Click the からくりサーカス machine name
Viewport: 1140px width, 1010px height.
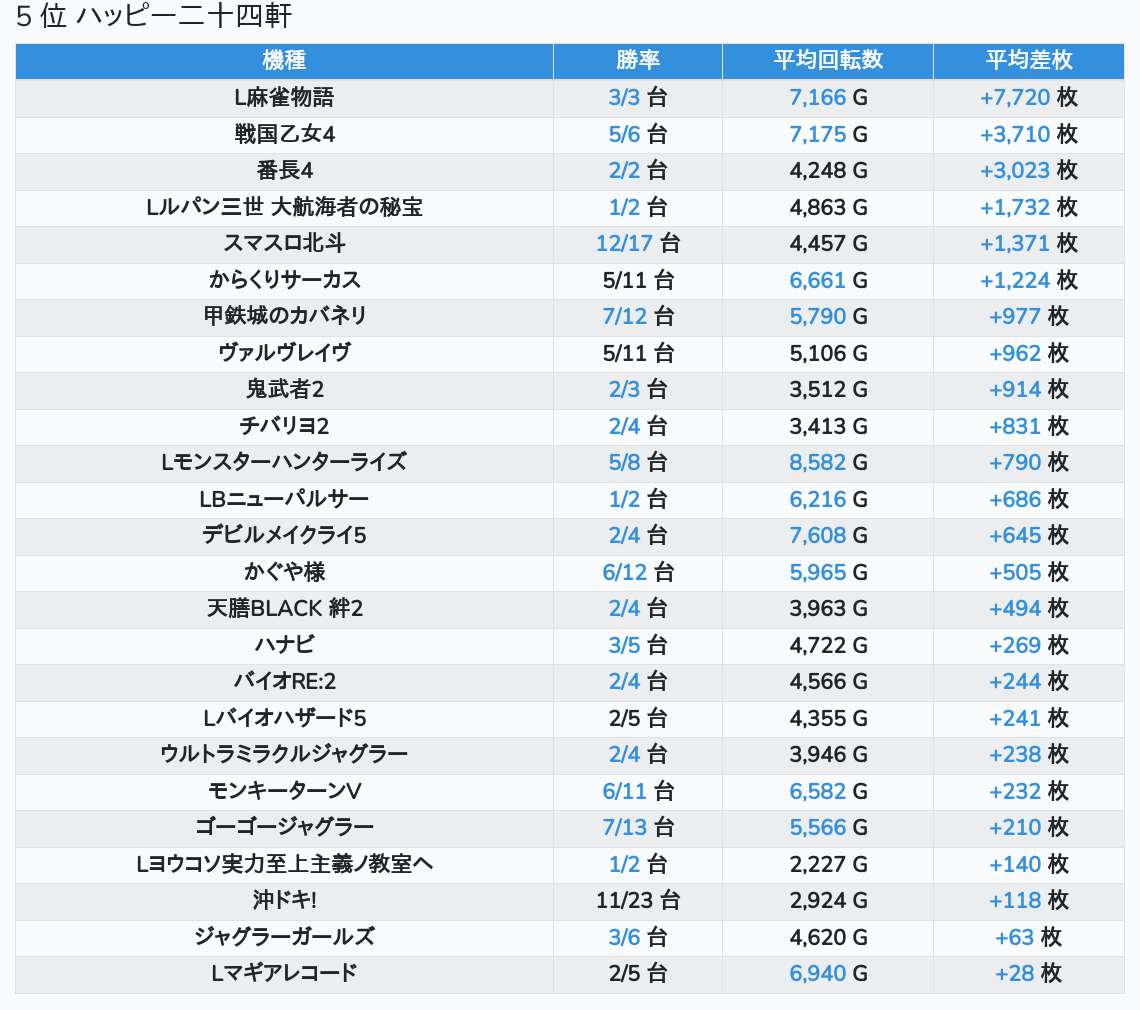click(284, 280)
